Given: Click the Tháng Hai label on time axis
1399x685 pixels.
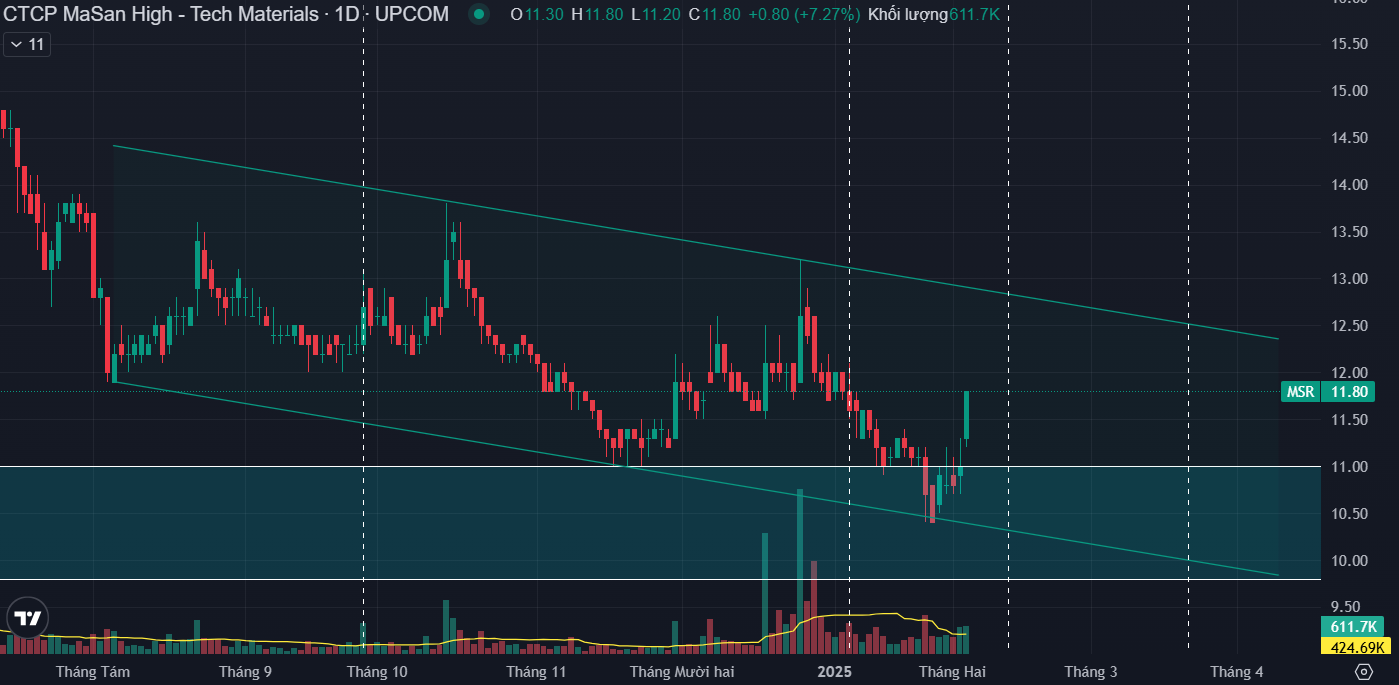Looking at the screenshot, I should click(x=952, y=672).
